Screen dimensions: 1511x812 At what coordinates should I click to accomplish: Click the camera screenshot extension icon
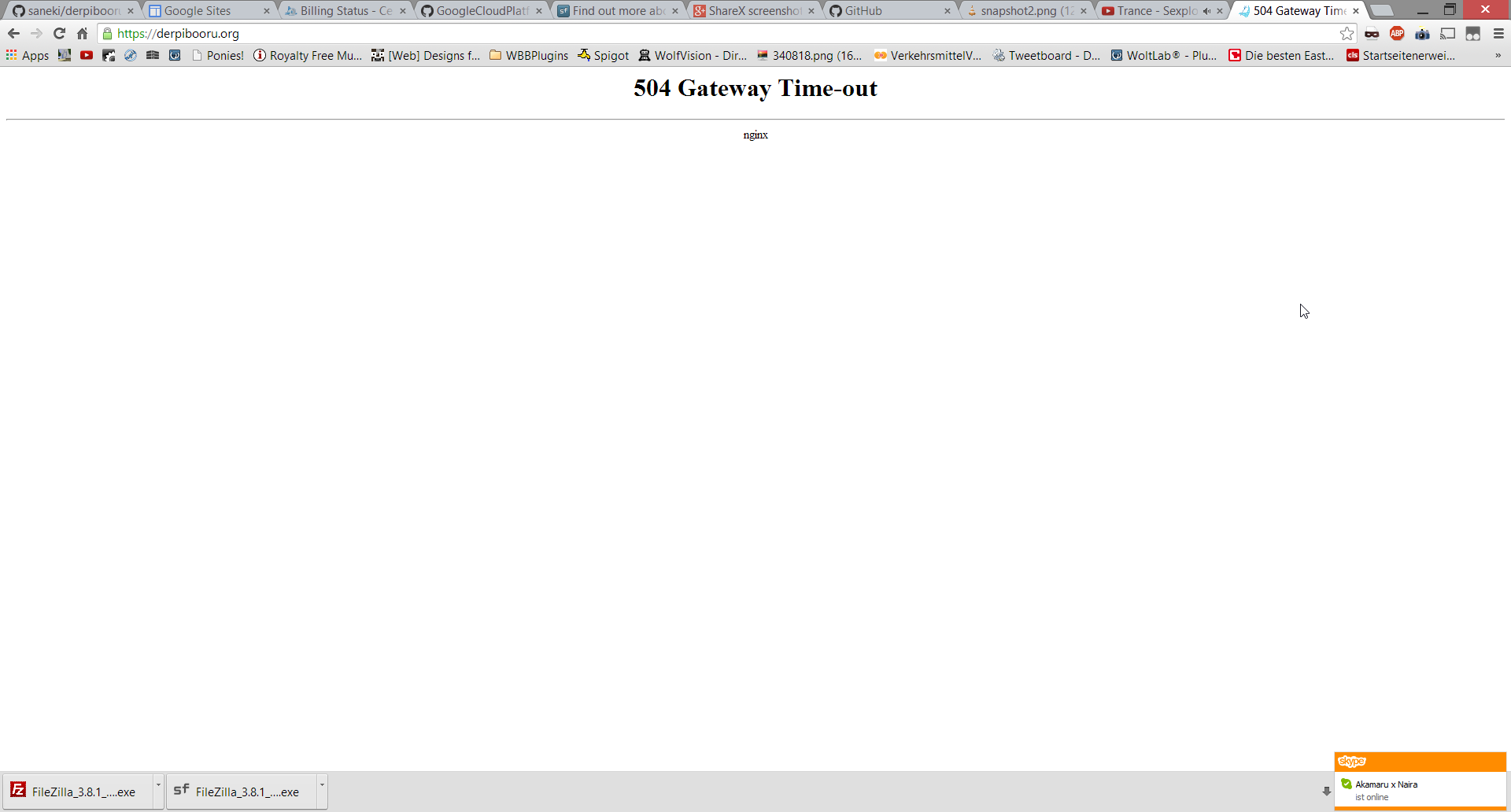[x=1422, y=34]
